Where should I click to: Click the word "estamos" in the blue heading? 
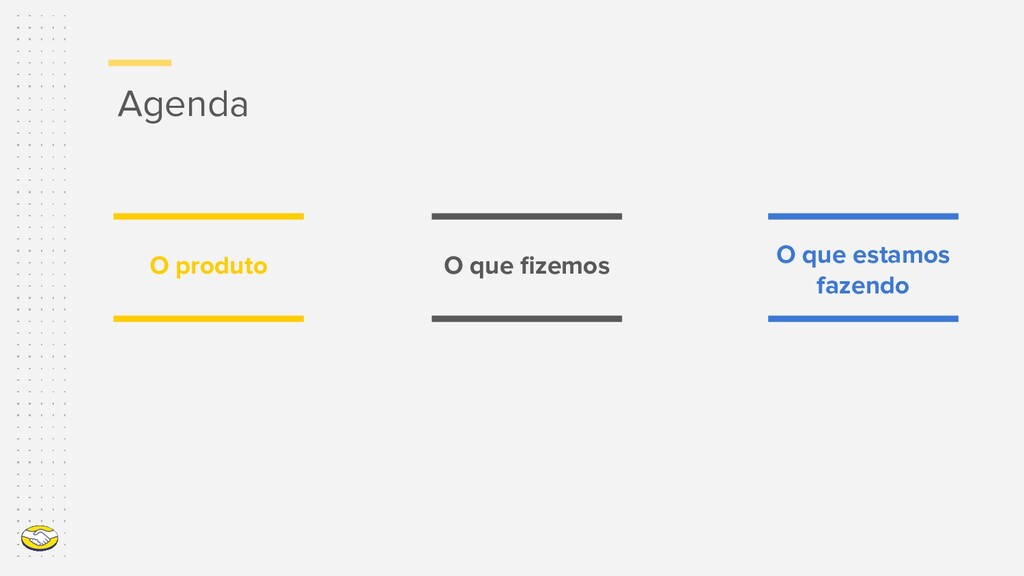coord(901,255)
